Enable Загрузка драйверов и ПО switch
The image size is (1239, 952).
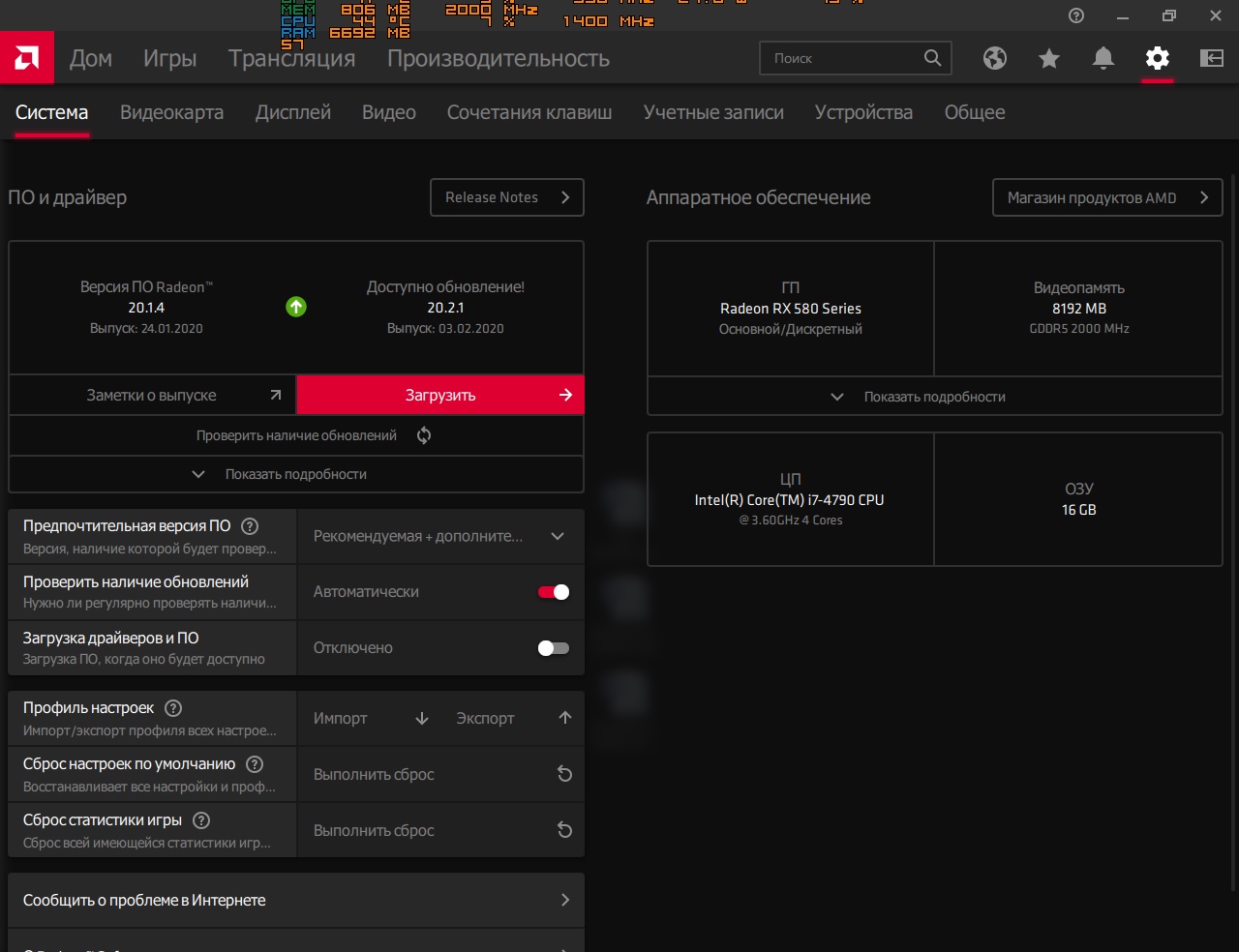(x=554, y=648)
